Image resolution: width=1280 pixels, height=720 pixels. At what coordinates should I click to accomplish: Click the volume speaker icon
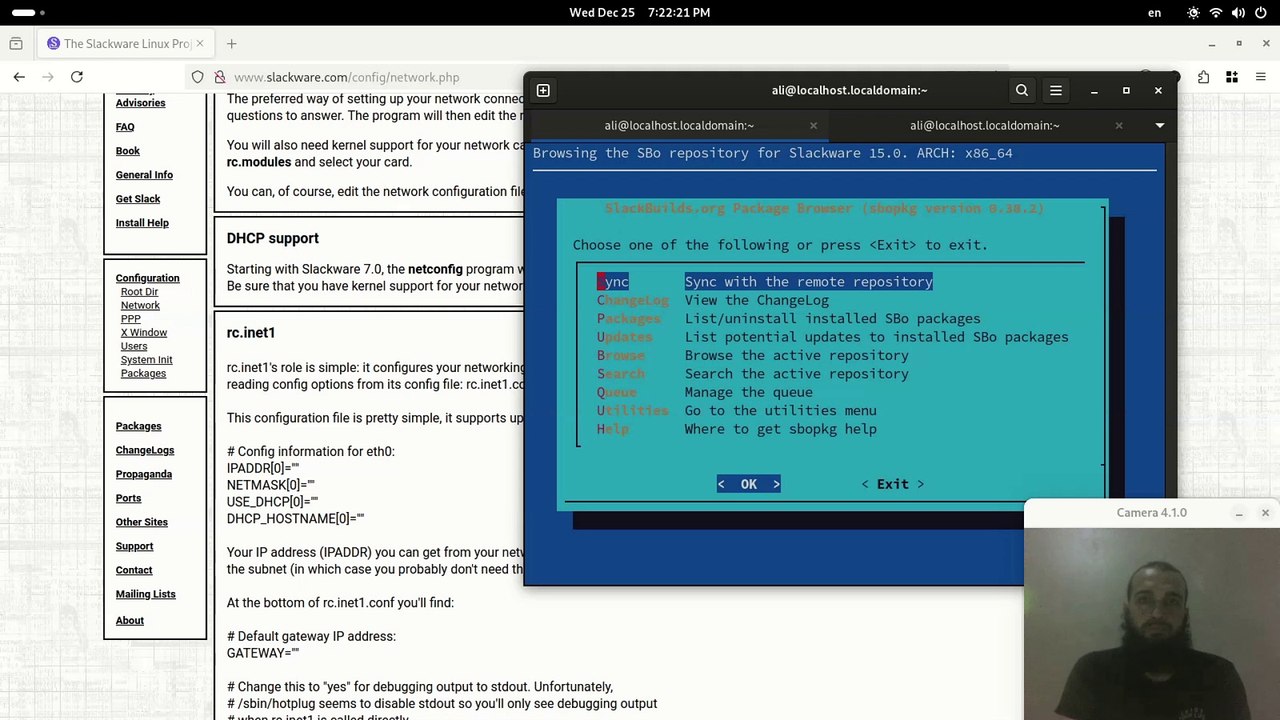pyautogui.click(x=1238, y=13)
